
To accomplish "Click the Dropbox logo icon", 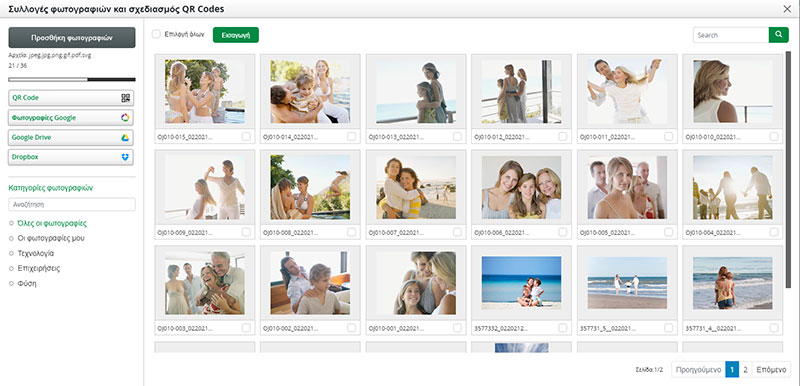I will 125,157.
